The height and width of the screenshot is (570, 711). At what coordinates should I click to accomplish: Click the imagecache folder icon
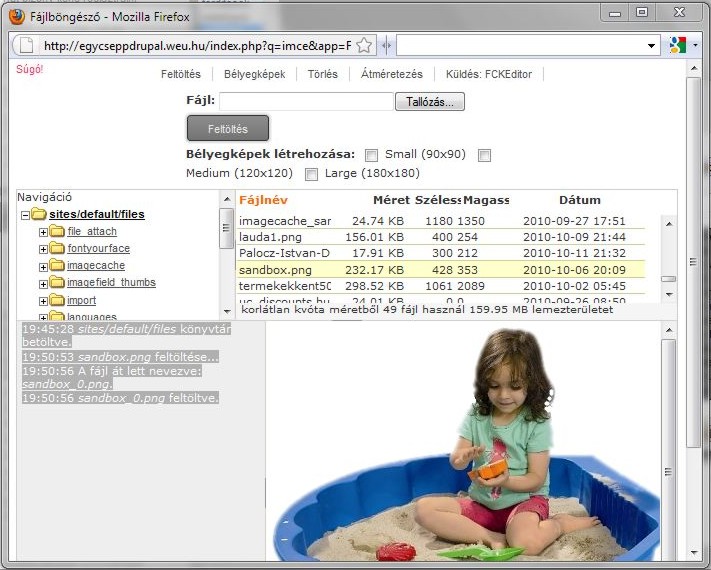click(x=57, y=265)
